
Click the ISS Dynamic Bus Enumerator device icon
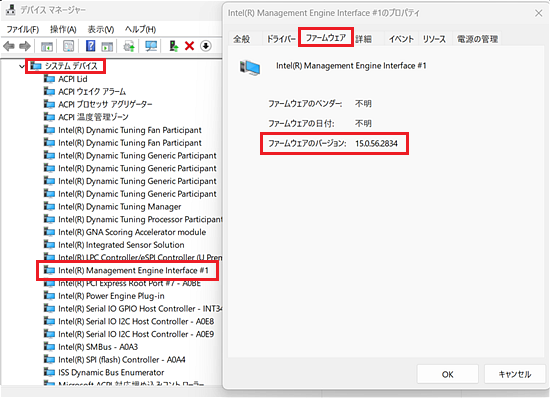49,372
